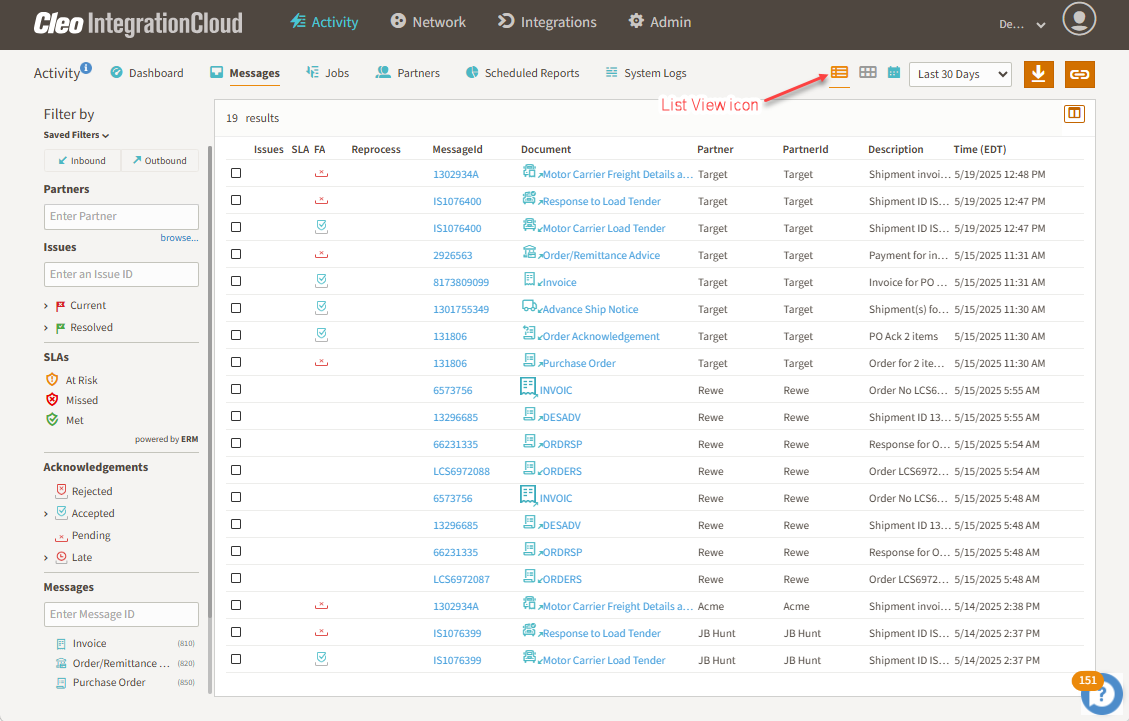This screenshot has height=721, width=1129.
Task: Select checkbox for LCS6972087 row
Action: coord(235,578)
